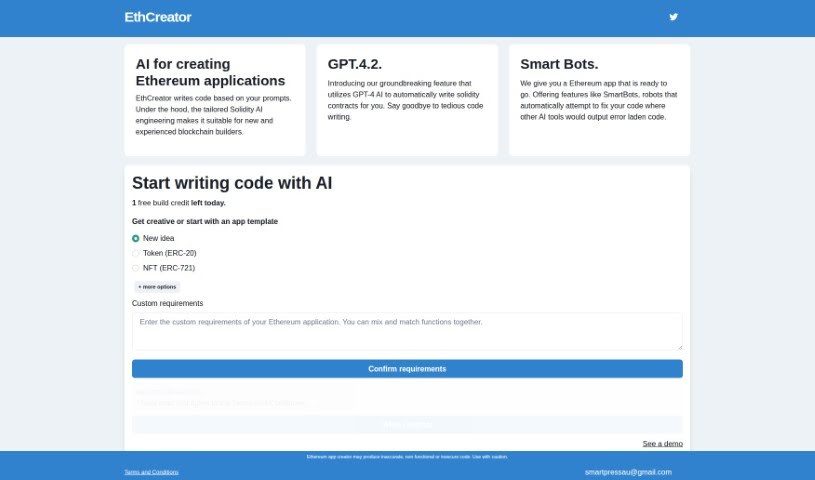Click the Custom requirements label

pyautogui.click(x=167, y=303)
